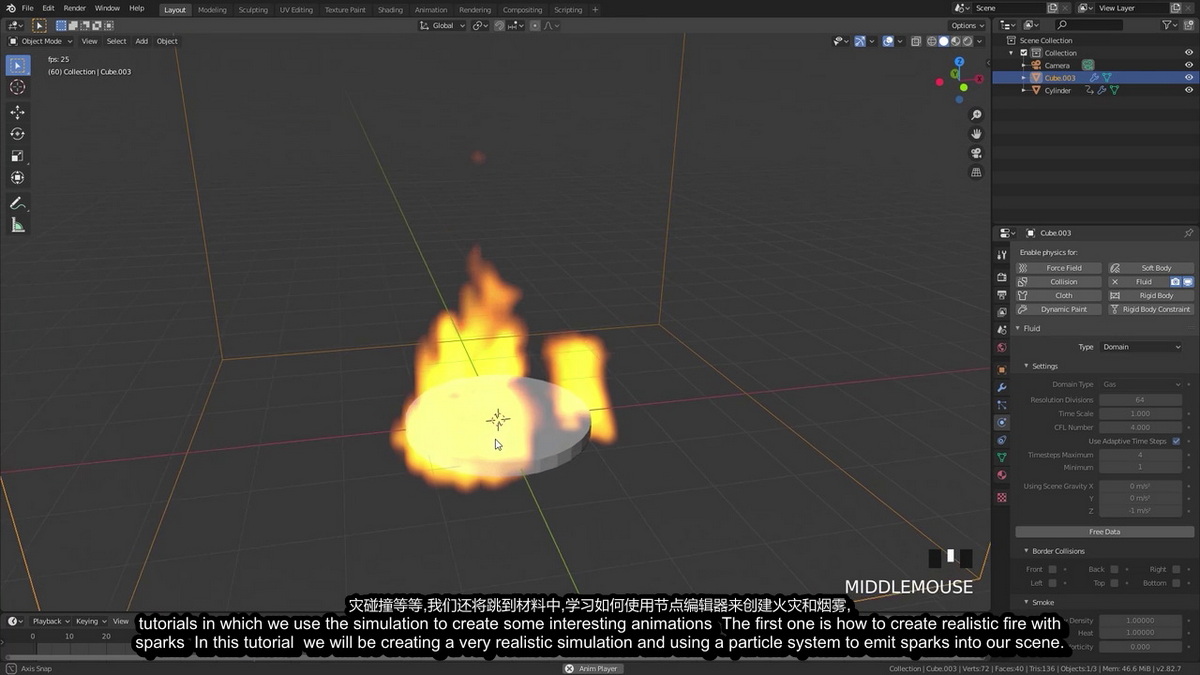The height and width of the screenshot is (675, 1200).
Task: Enable Back border collision checkbox
Action: coord(1114,569)
